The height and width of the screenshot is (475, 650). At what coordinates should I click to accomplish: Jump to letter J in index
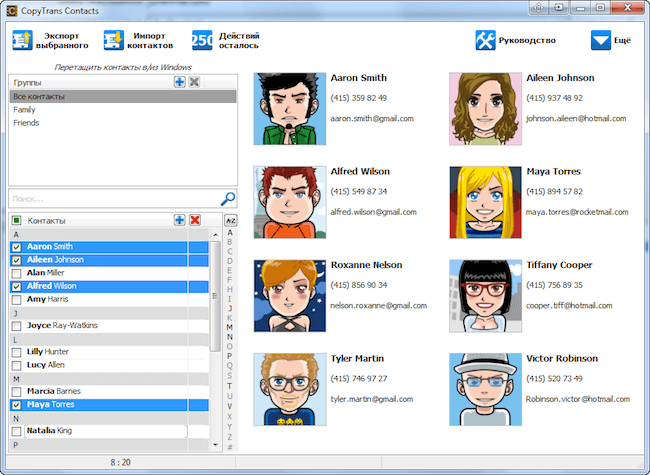point(230,308)
